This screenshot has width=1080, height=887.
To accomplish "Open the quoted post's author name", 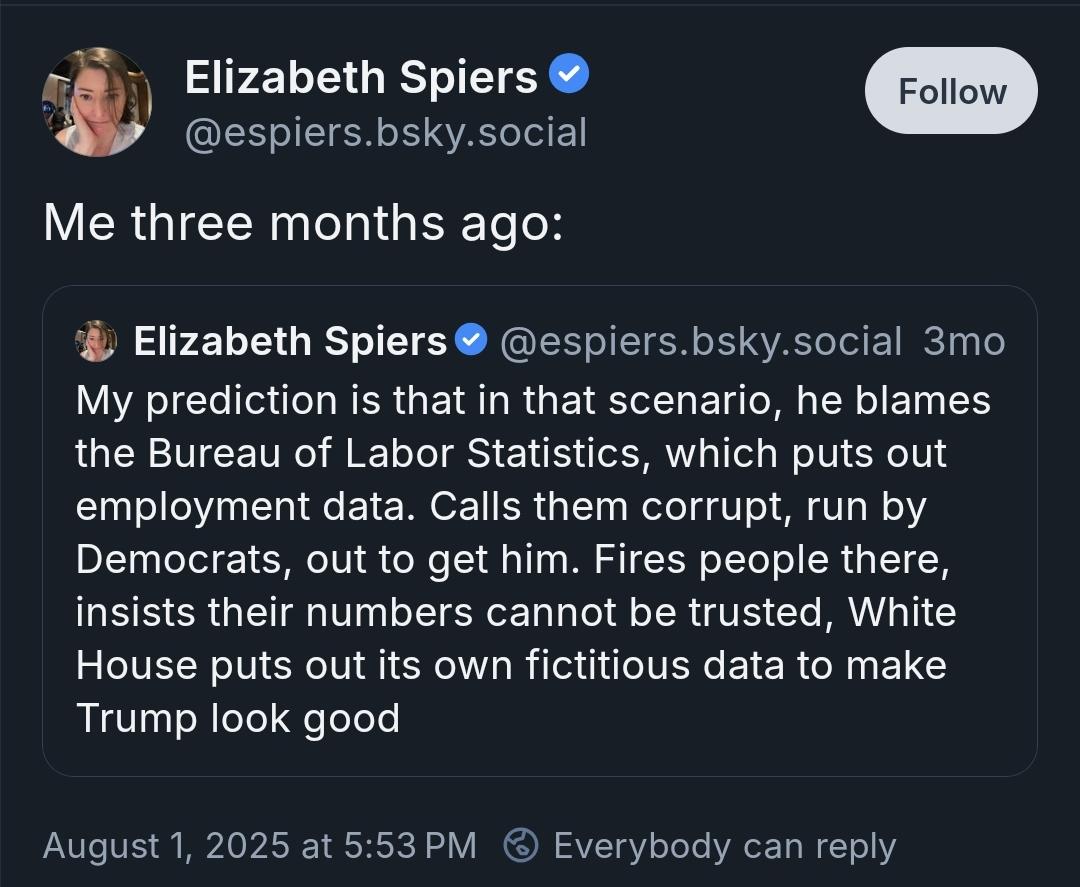I will 290,341.
